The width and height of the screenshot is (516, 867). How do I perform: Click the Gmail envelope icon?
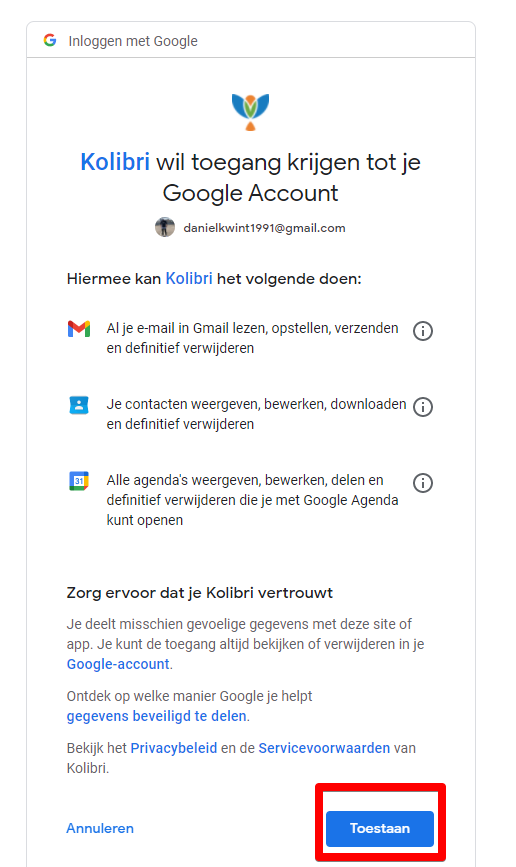point(79,329)
